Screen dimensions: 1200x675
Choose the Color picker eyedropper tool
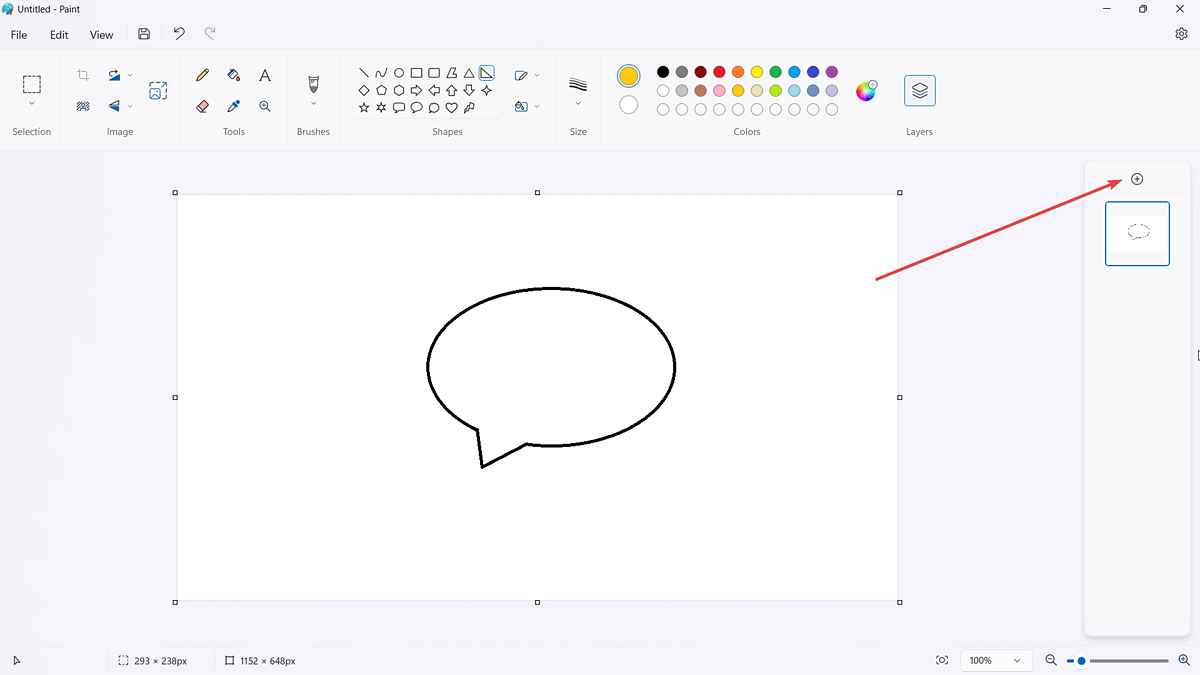(233, 105)
